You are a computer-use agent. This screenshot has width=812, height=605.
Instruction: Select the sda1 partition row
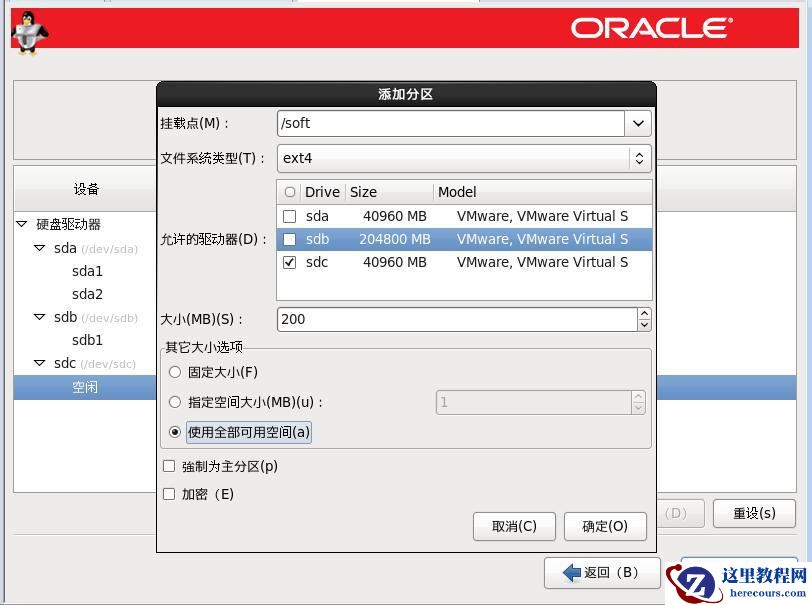[x=87, y=271]
